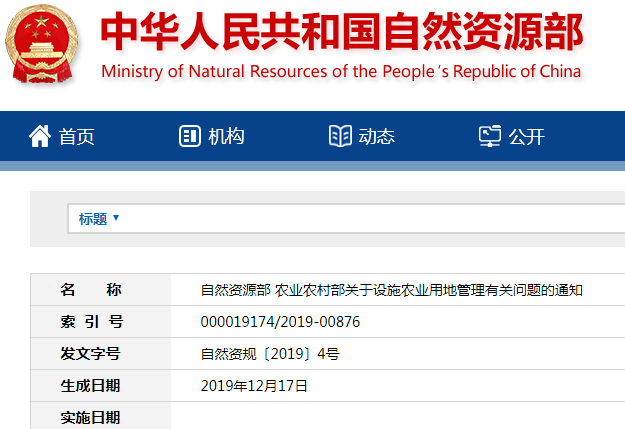Open the 动态 navigation item
Image resolution: width=625 pixels, height=429 pixels.
(376, 137)
